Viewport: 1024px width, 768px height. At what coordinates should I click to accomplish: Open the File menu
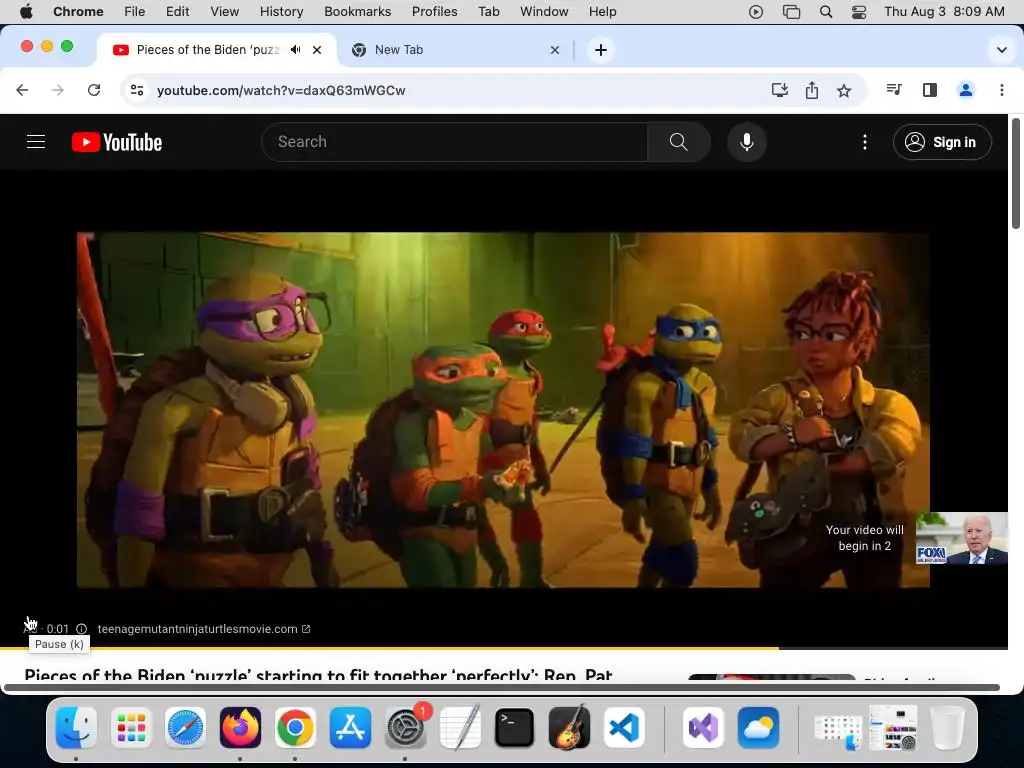tap(135, 11)
